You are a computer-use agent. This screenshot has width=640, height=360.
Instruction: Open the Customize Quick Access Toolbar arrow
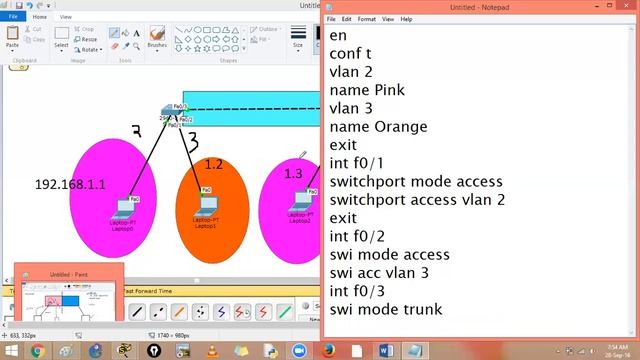[49, 6]
